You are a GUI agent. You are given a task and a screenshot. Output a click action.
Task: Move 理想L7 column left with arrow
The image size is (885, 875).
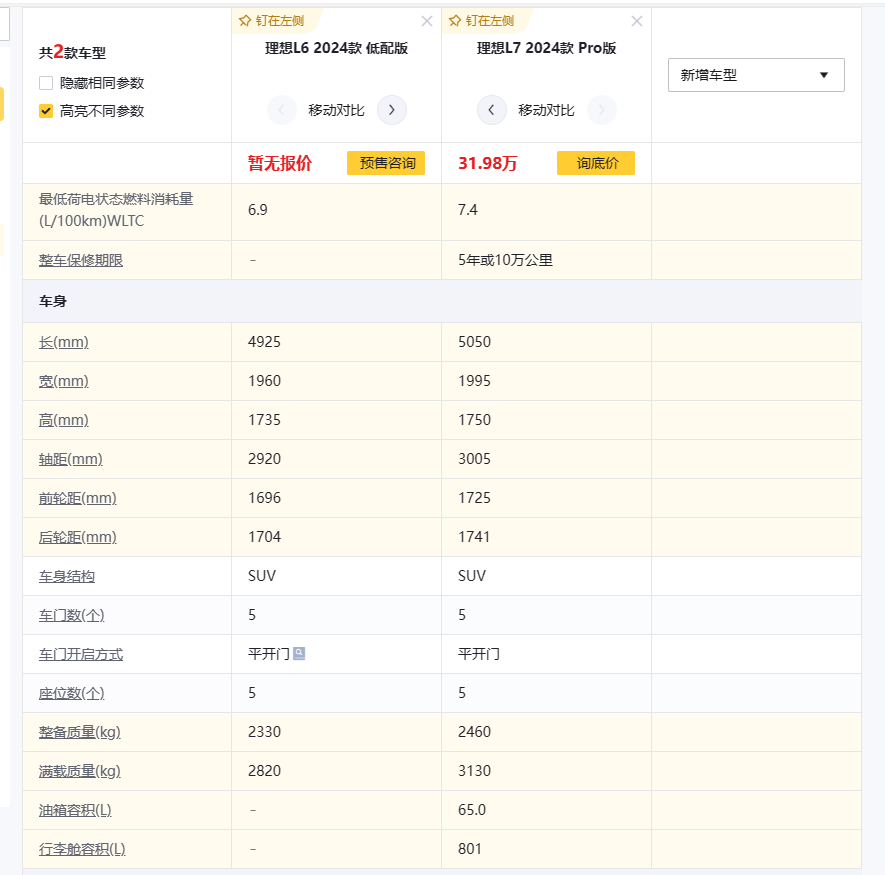tap(492, 110)
